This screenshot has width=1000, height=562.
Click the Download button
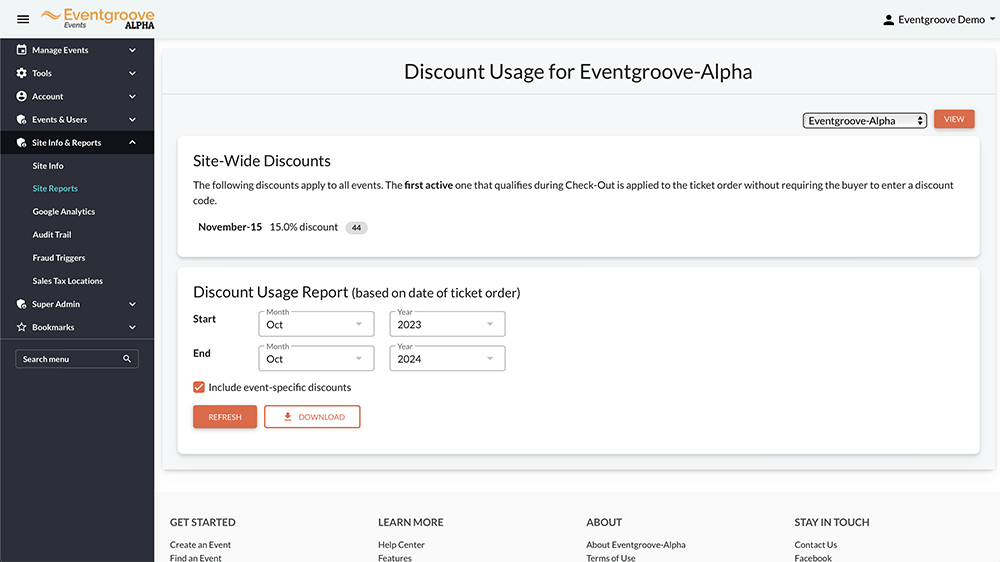[312, 417]
